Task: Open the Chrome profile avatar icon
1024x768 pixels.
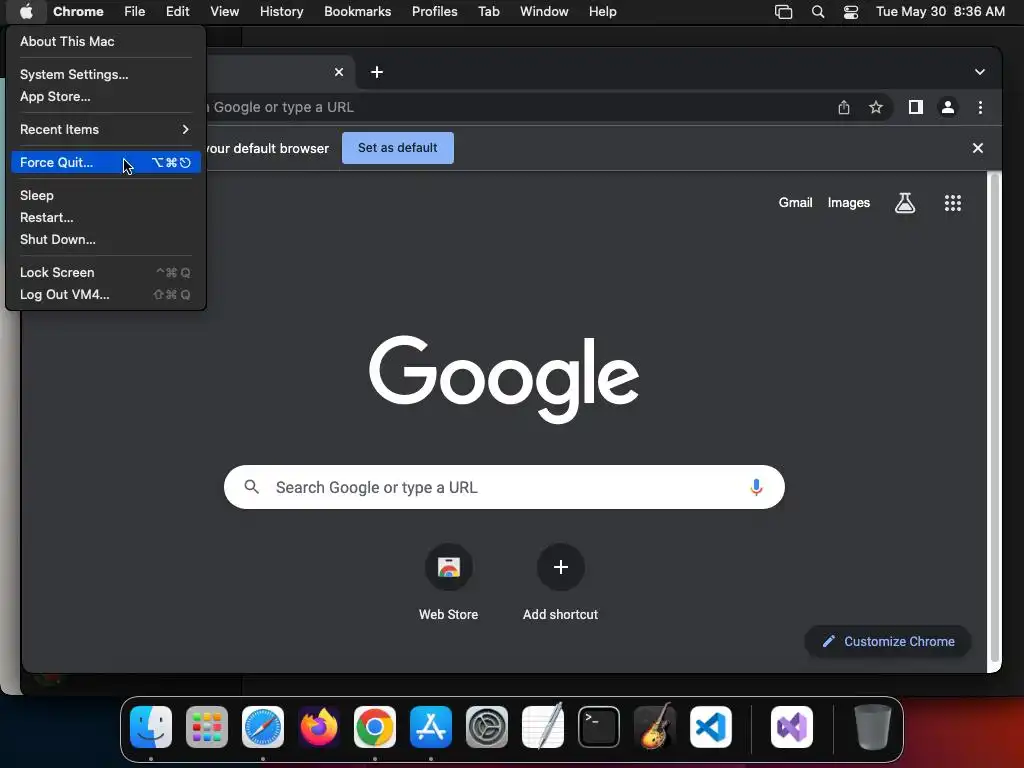Action: pyautogui.click(x=948, y=107)
